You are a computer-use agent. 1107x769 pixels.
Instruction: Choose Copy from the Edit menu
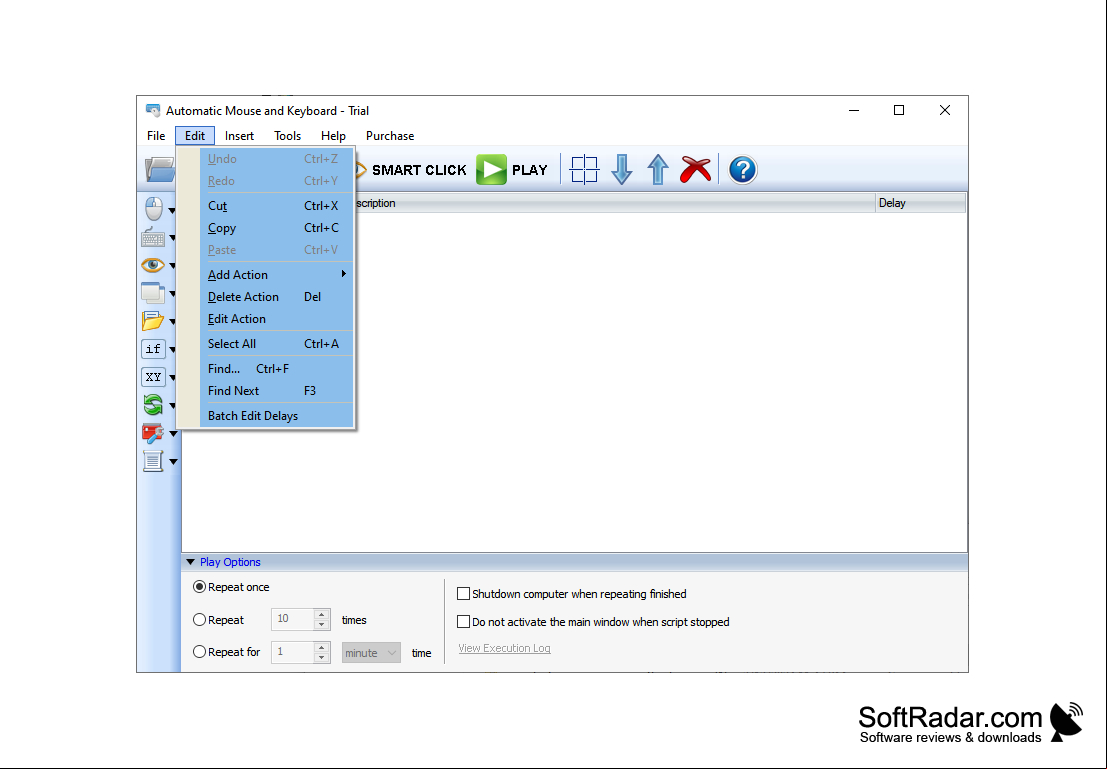[276, 228]
